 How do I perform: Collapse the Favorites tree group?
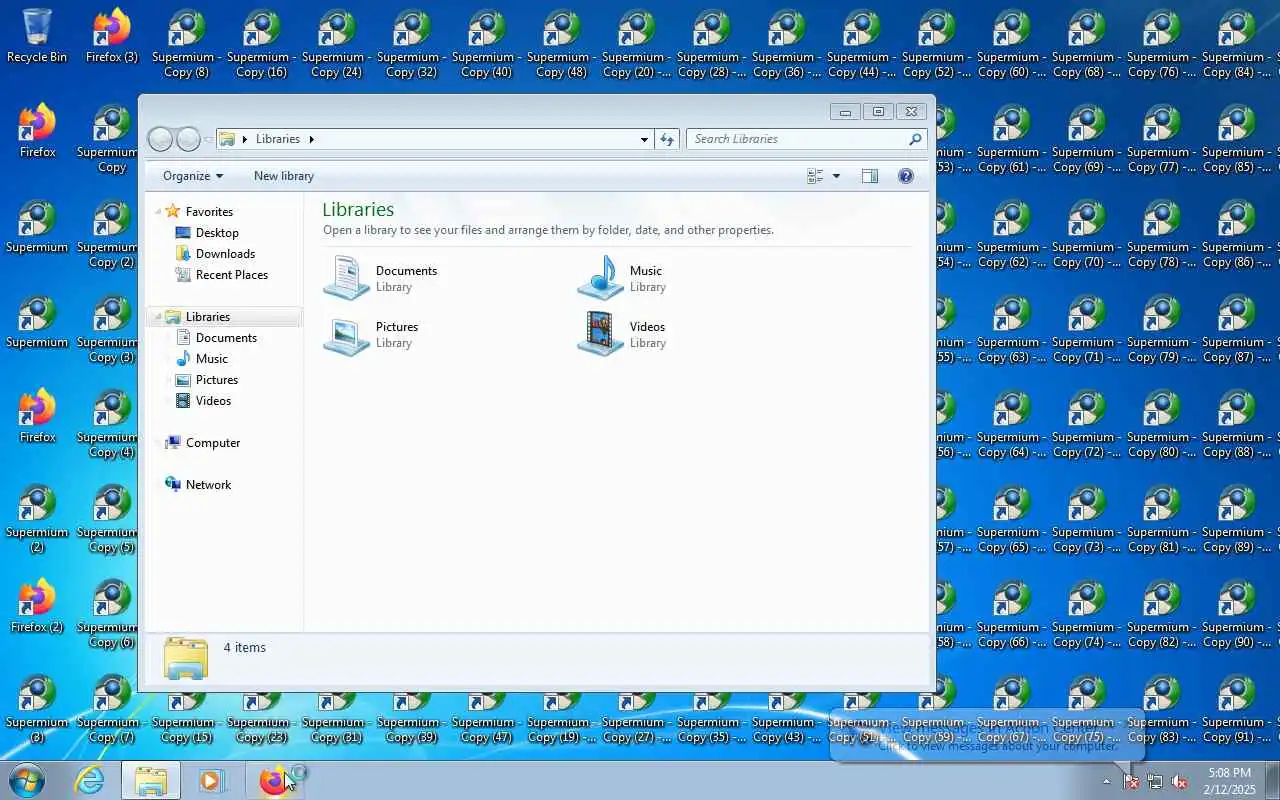pos(157,212)
